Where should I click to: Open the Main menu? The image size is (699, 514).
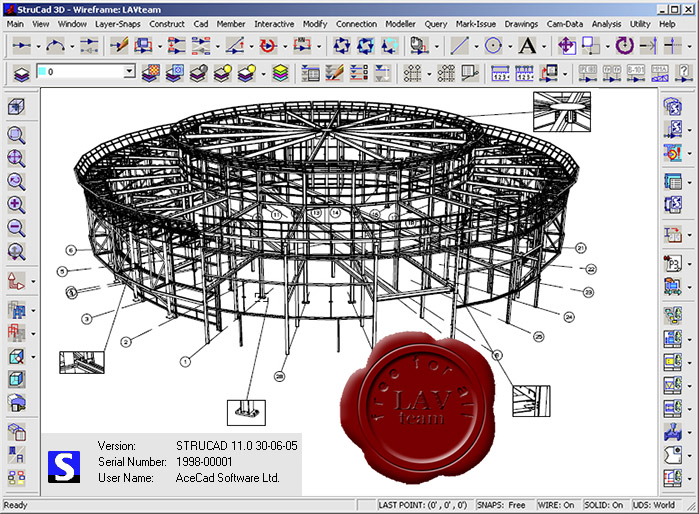tap(15, 24)
